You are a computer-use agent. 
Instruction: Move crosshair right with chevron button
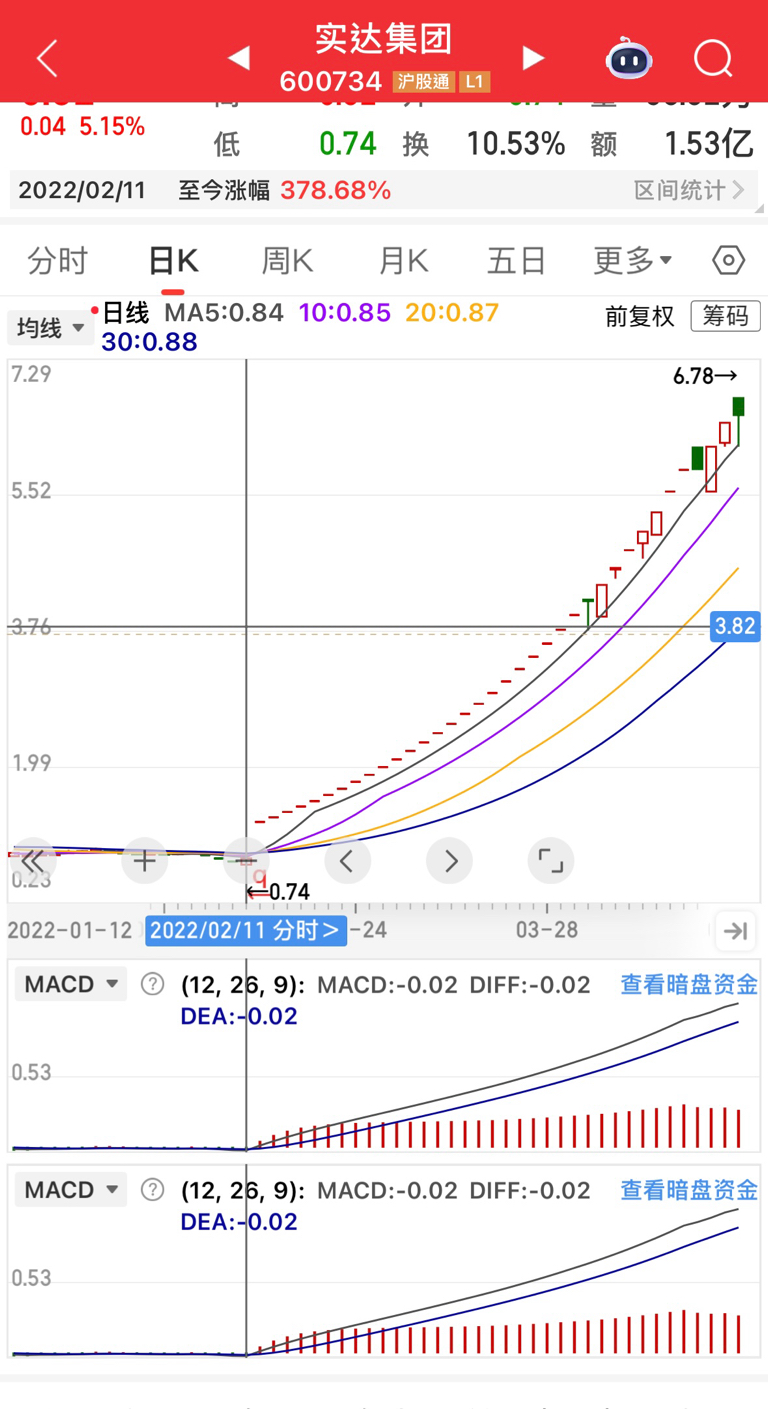tap(450, 861)
